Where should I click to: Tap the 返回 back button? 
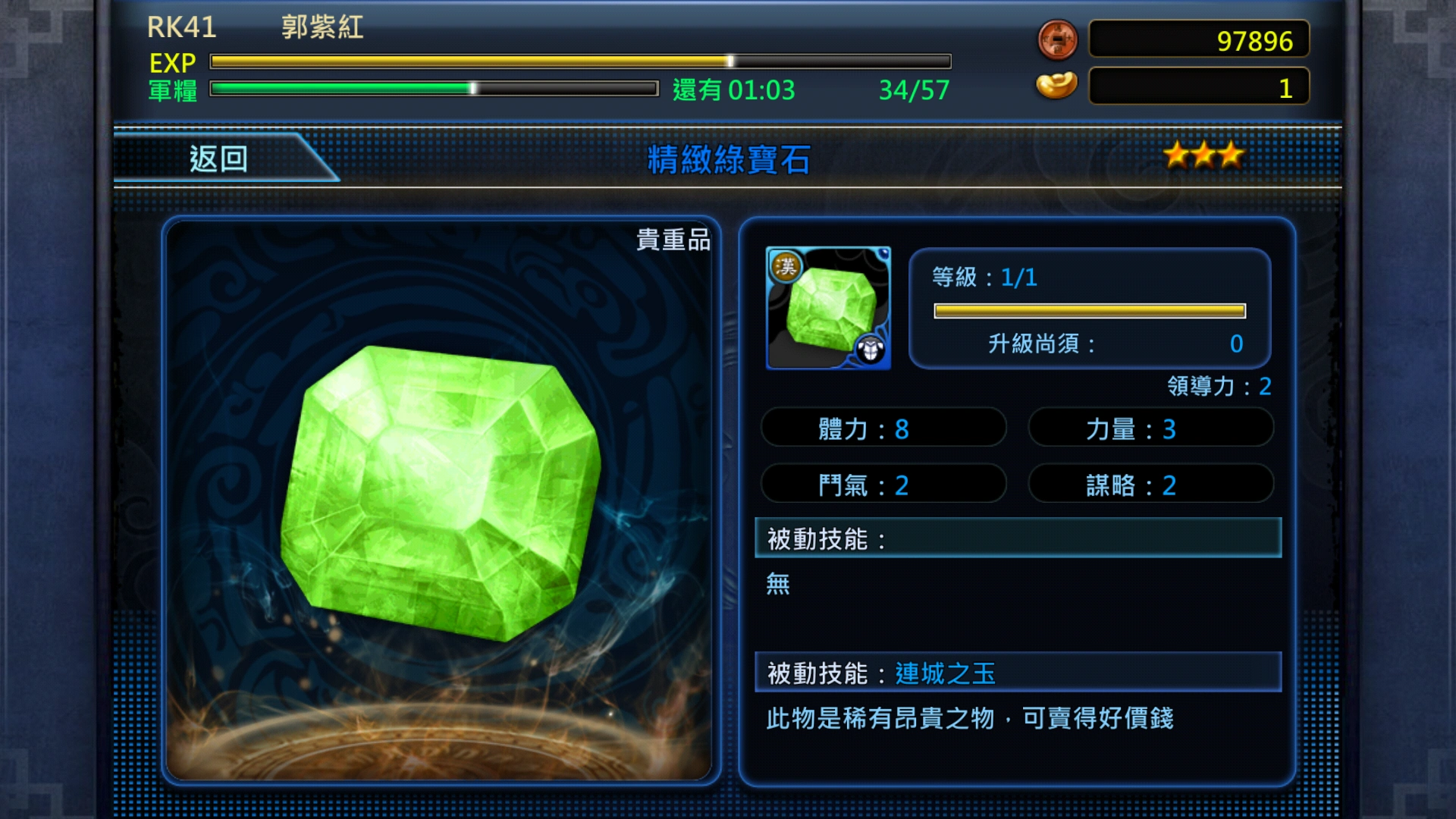pyautogui.click(x=218, y=158)
